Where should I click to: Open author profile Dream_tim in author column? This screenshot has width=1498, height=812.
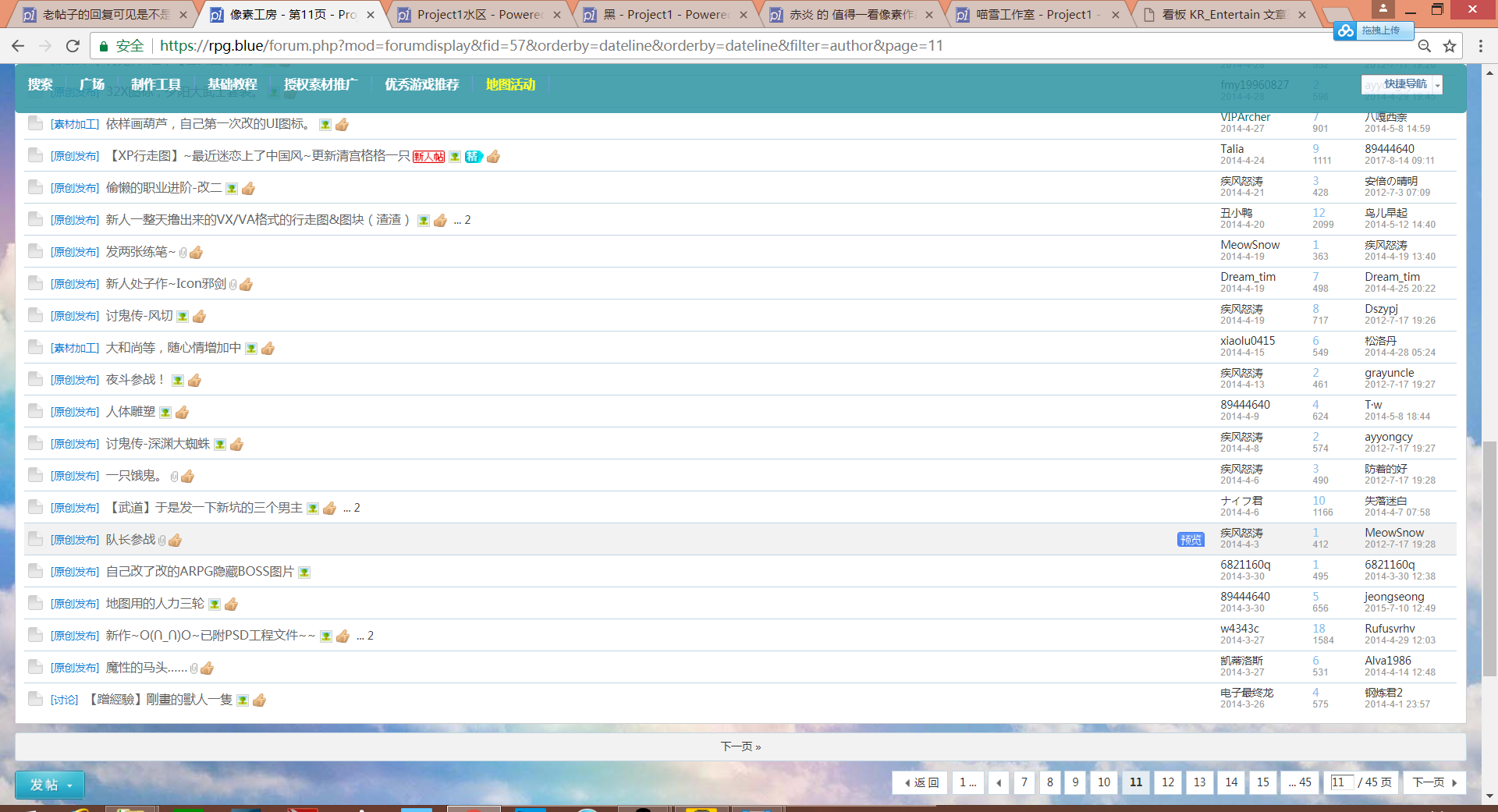(1248, 277)
